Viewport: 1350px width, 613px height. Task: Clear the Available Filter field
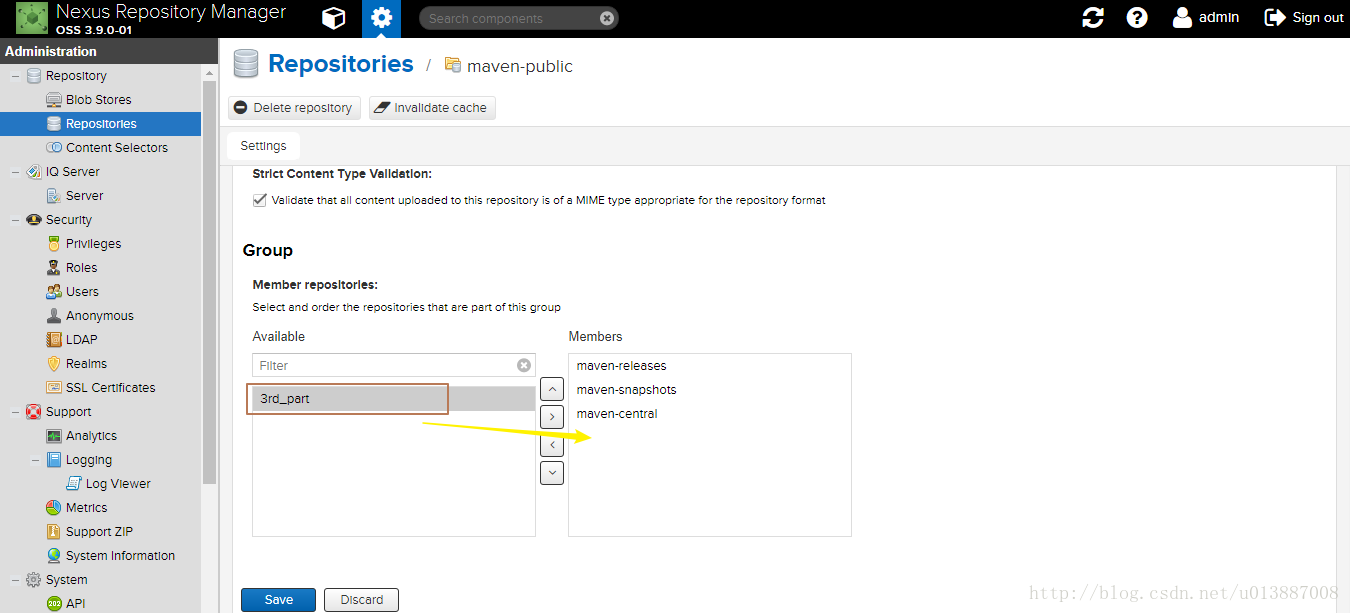(x=524, y=365)
